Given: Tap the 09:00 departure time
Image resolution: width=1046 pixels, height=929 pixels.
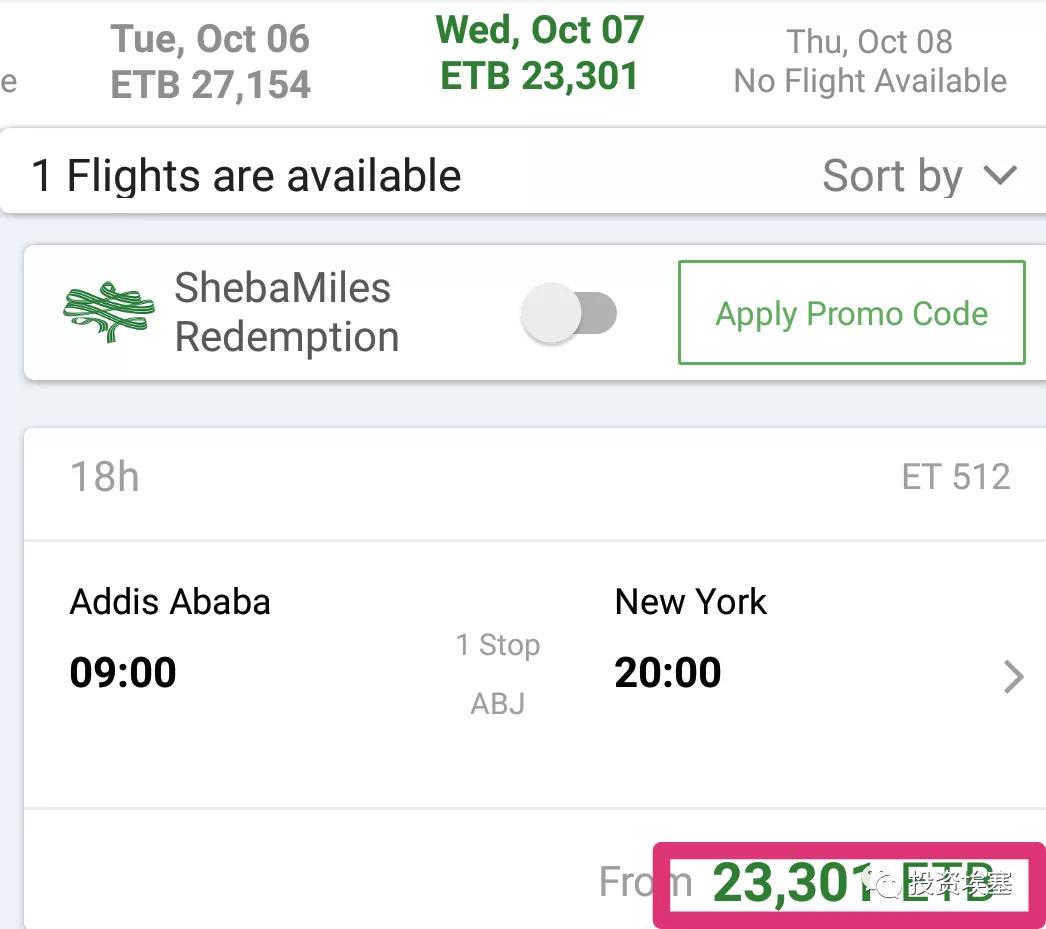Looking at the screenshot, I should pyautogui.click(x=123, y=673).
